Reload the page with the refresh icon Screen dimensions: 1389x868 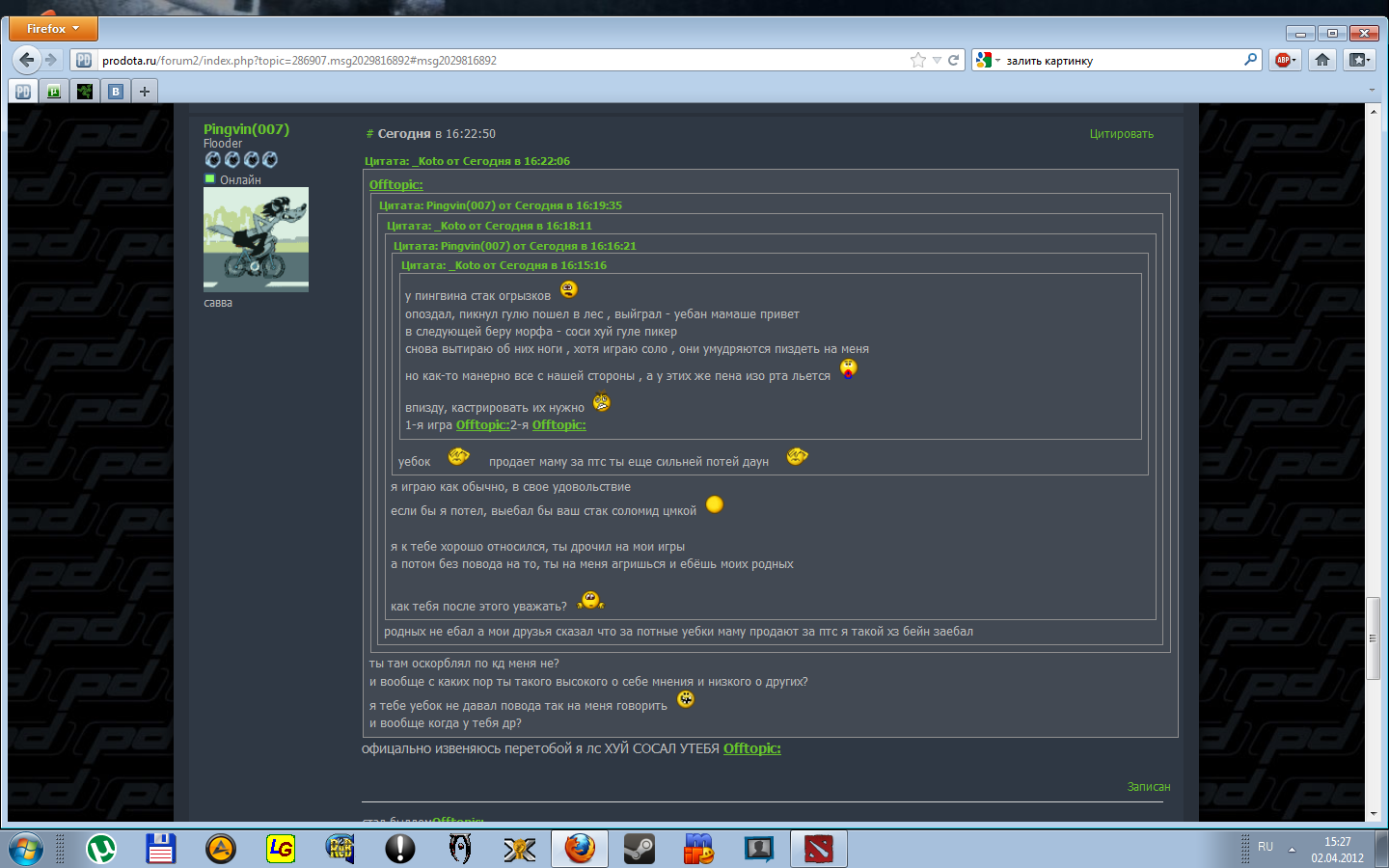tap(953, 60)
